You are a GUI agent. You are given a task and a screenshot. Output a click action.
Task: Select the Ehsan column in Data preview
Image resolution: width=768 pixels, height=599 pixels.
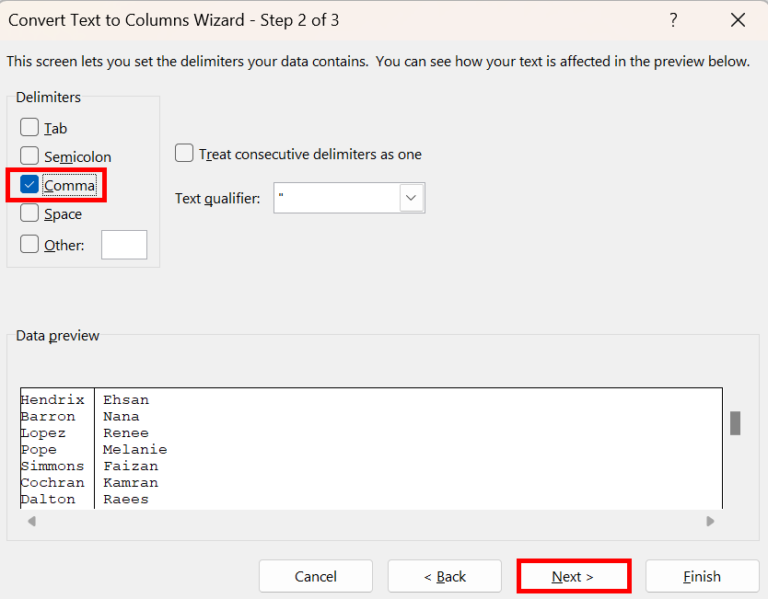pyautogui.click(x=126, y=400)
